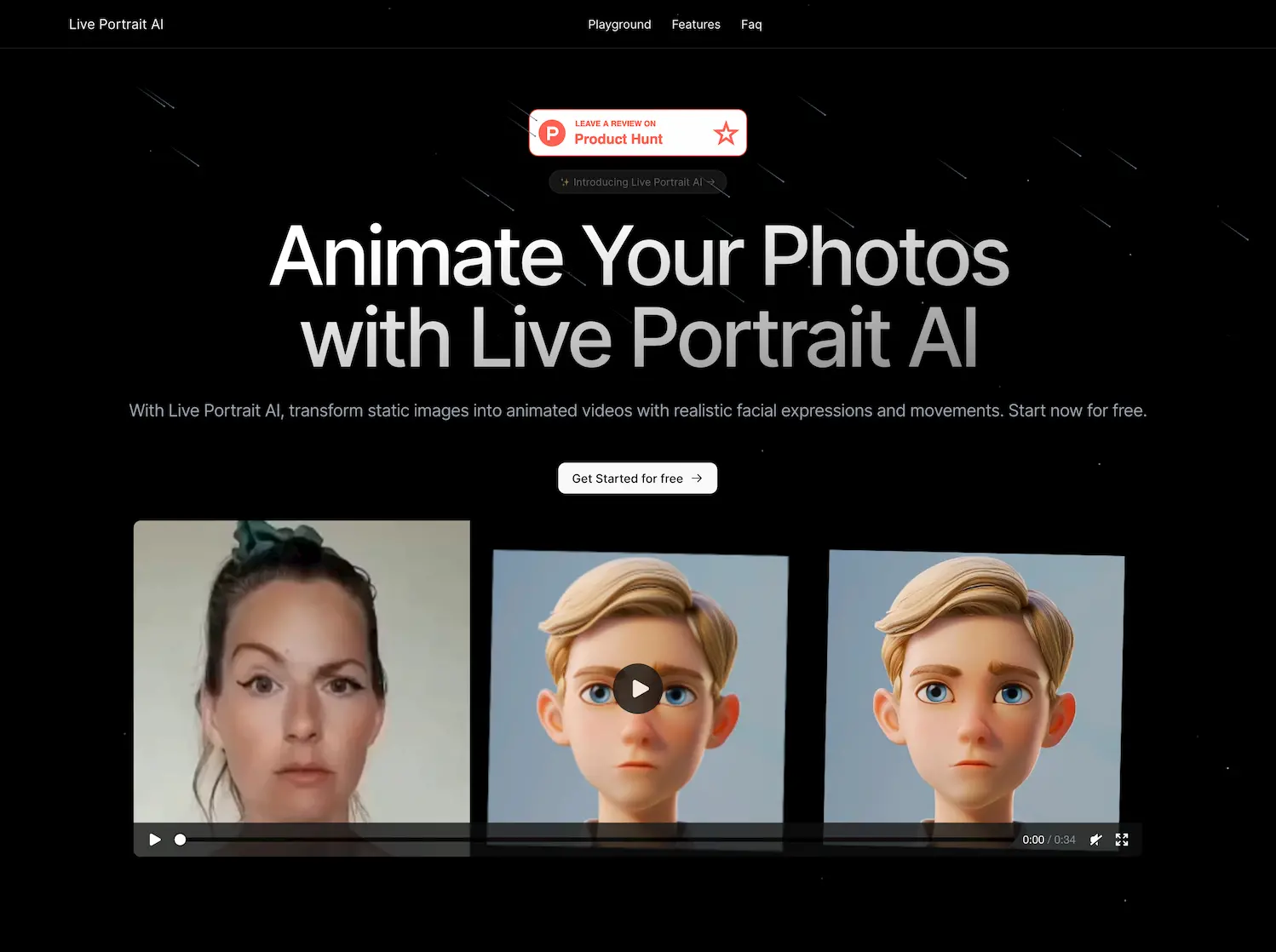Open the Introducing Live Portrait AI announcement
Screen dimensions: 1276x952
point(637,181)
